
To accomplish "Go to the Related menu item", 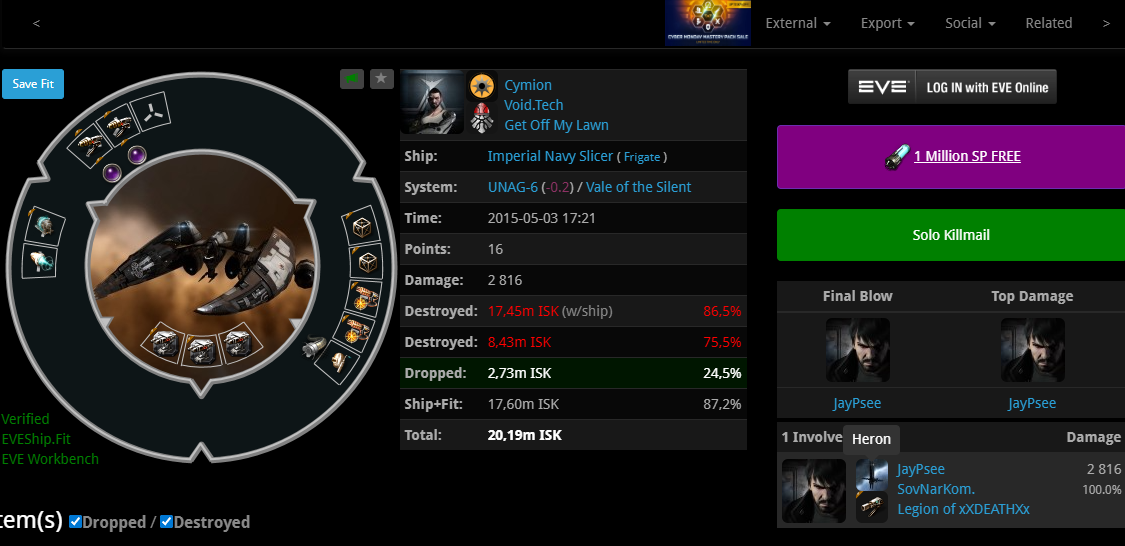I will pos(1048,23).
